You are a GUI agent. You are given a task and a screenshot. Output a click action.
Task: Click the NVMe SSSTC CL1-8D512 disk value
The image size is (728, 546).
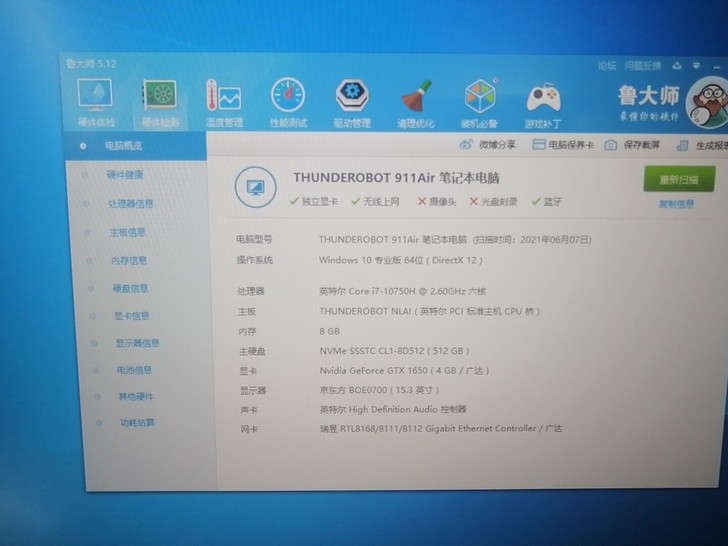[x=394, y=351]
